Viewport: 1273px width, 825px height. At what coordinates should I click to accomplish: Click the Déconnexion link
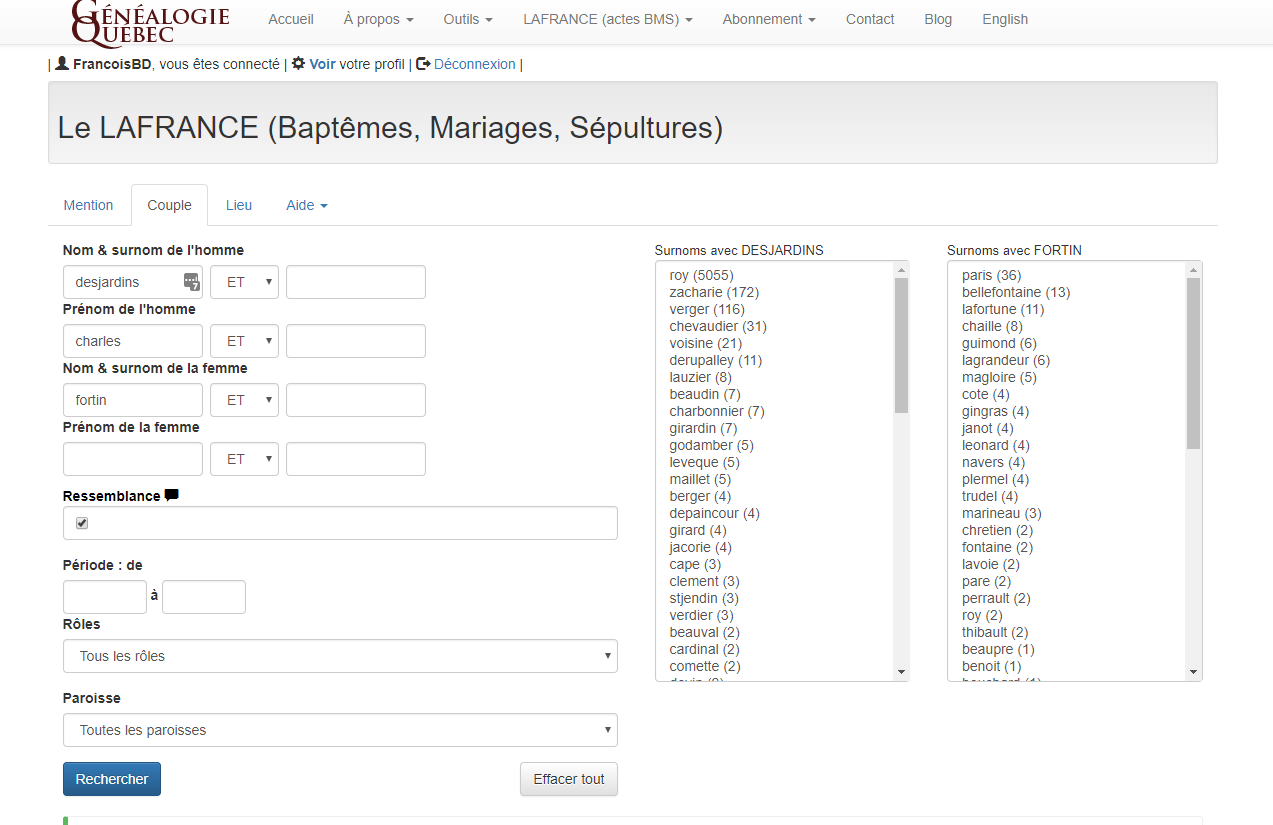pyautogui.click(x=475, y=64)
